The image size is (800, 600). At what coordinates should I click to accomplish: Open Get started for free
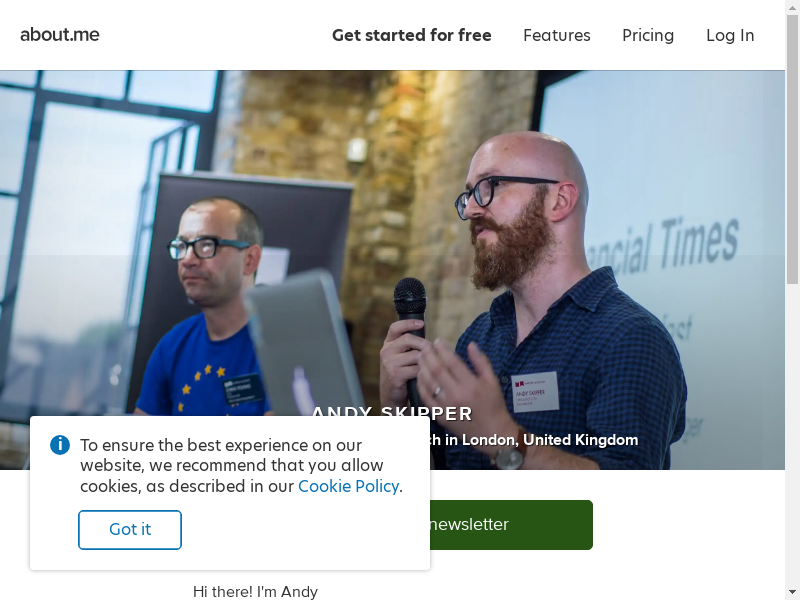point(412,35)
